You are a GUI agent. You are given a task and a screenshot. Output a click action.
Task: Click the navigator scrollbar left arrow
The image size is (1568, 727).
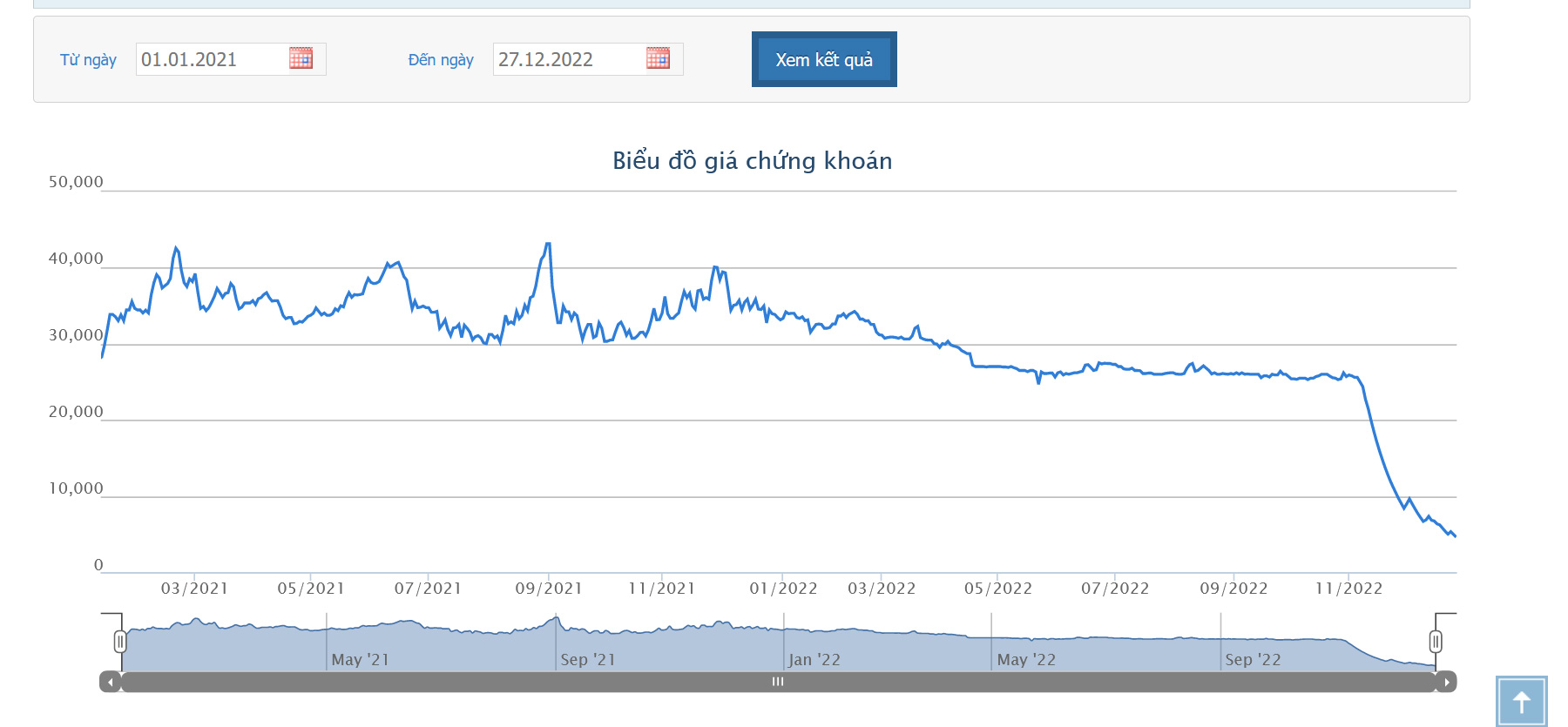pyautogui.click(x=111, y=682)
